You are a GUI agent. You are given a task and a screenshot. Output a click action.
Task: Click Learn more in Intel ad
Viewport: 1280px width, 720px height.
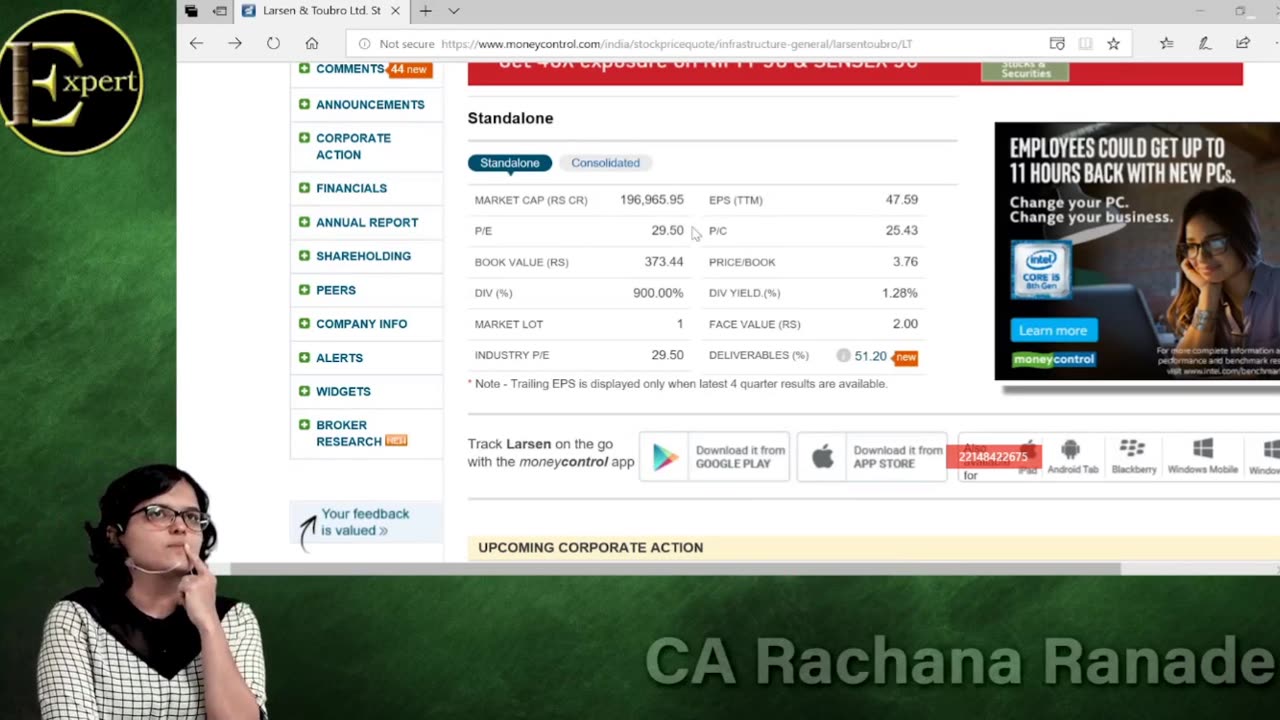(1053, 330)
